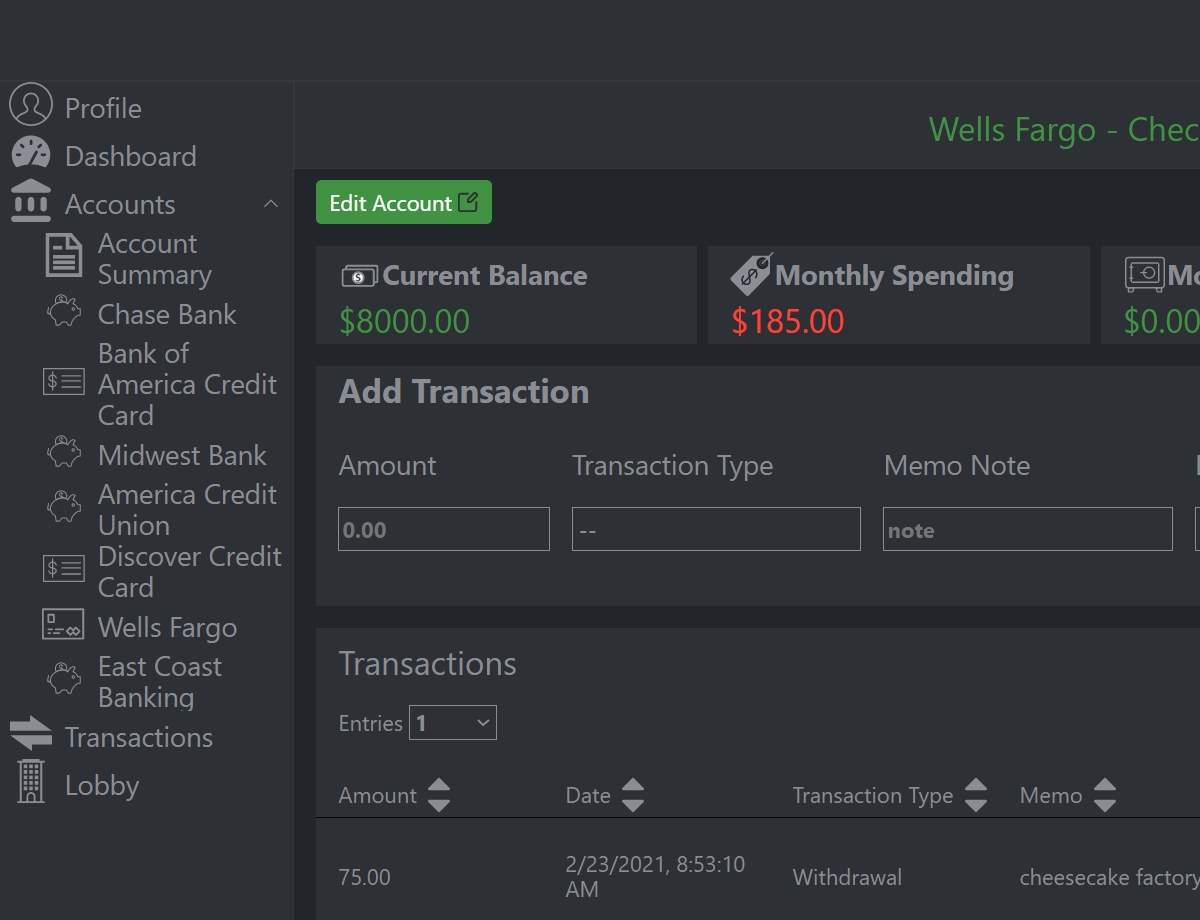This screenshot has height=920, width=1200.
Task: Sort transactions by Date column arrows
Action: pos(633,795)
